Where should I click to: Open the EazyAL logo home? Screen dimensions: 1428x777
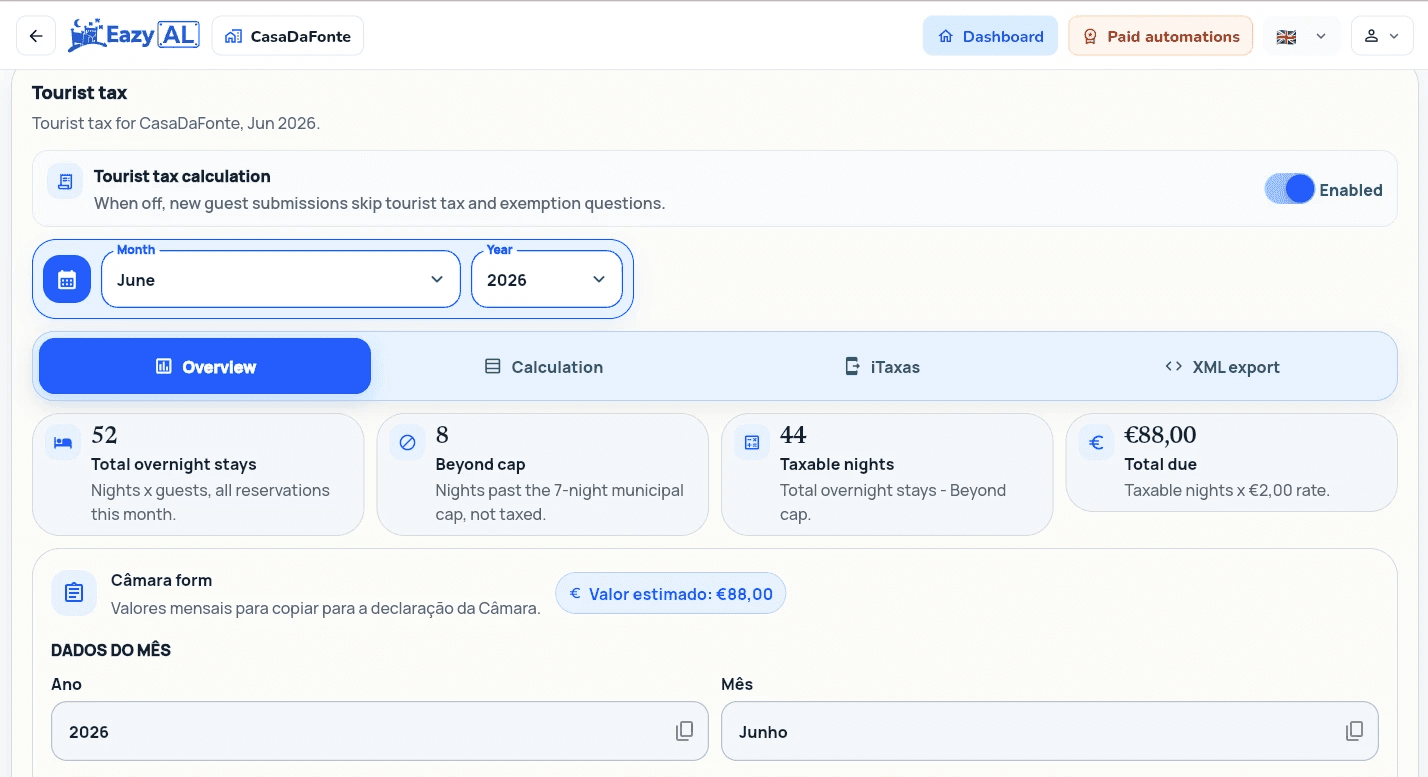tap(134, 36)
